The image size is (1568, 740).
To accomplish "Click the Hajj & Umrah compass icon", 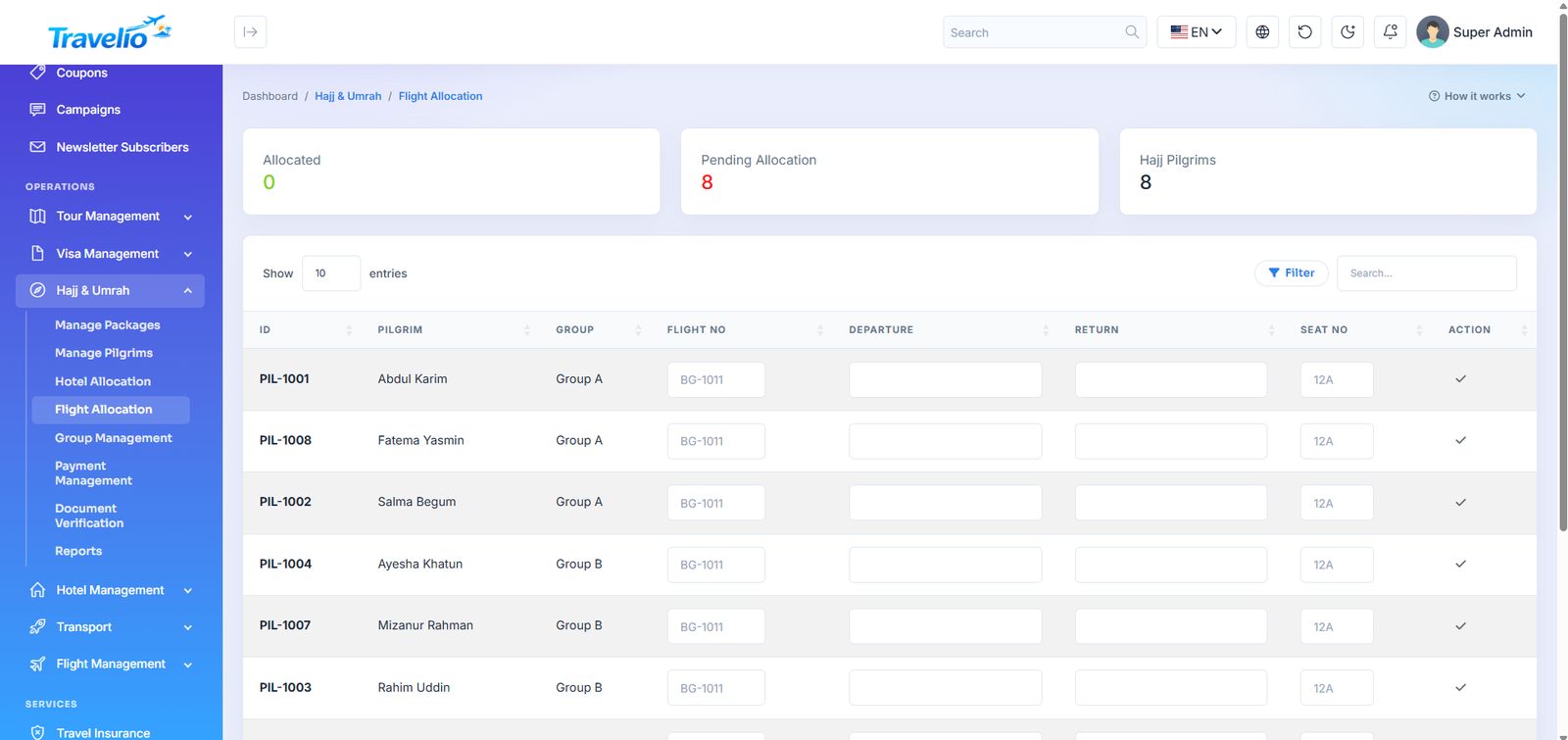I will tap(37, 290).
